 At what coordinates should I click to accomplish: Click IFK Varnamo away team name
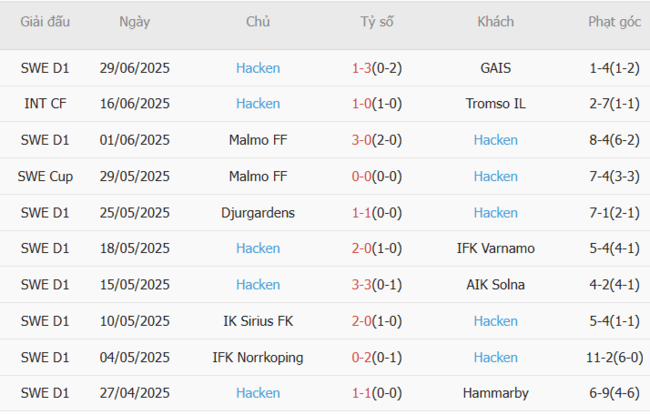click(495, 248)
